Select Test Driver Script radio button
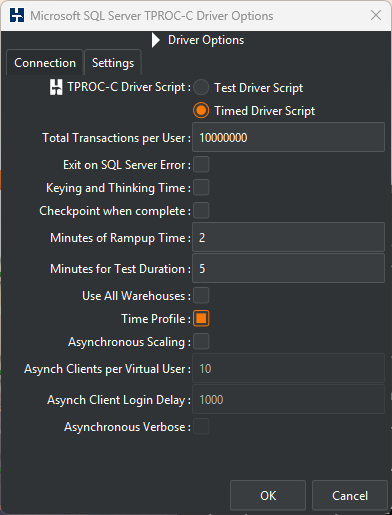The image size is (392, 515). tap(201, 88)
